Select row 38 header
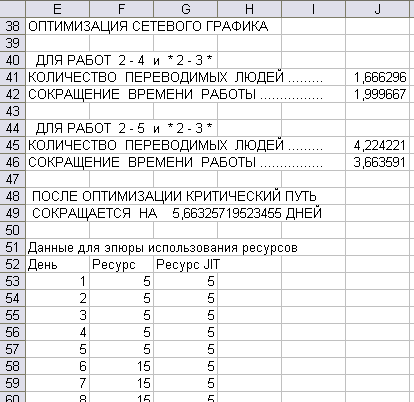Screen dimensions: 414x402 [x=12, y=26]
